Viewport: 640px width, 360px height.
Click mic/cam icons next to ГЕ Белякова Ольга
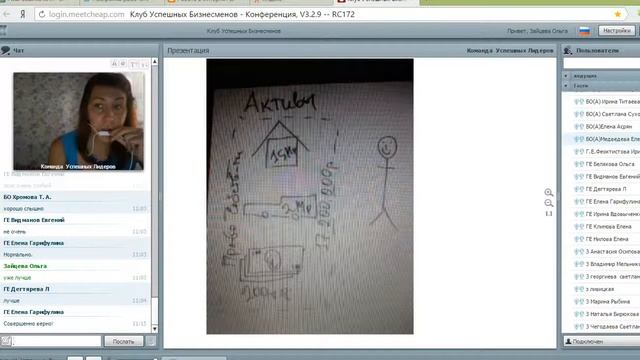(x=579, y=164)
